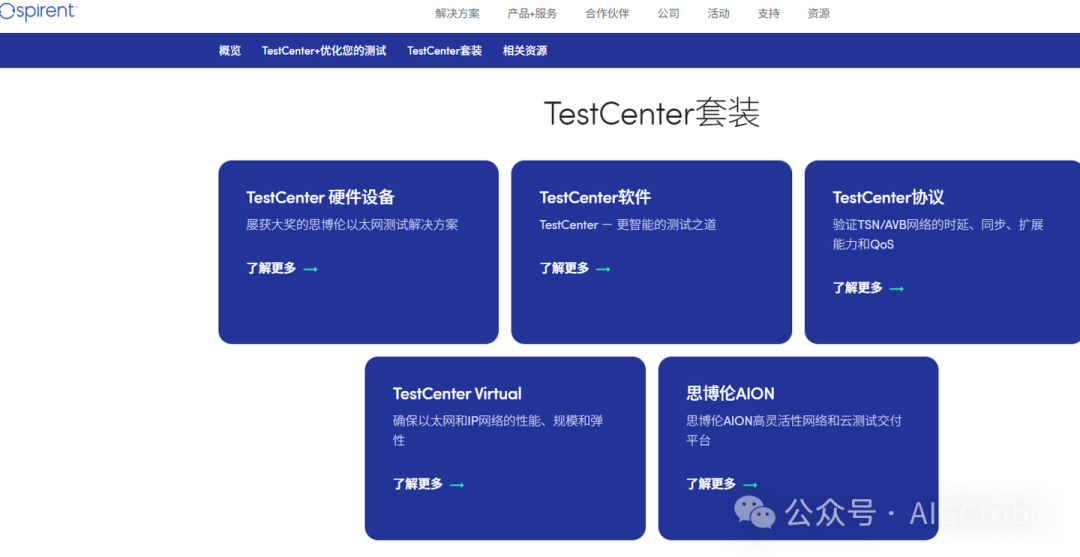Click the 验证TSN/AVB网络 description text
This screenshot has height=557, width=1080.
point(937,234)
